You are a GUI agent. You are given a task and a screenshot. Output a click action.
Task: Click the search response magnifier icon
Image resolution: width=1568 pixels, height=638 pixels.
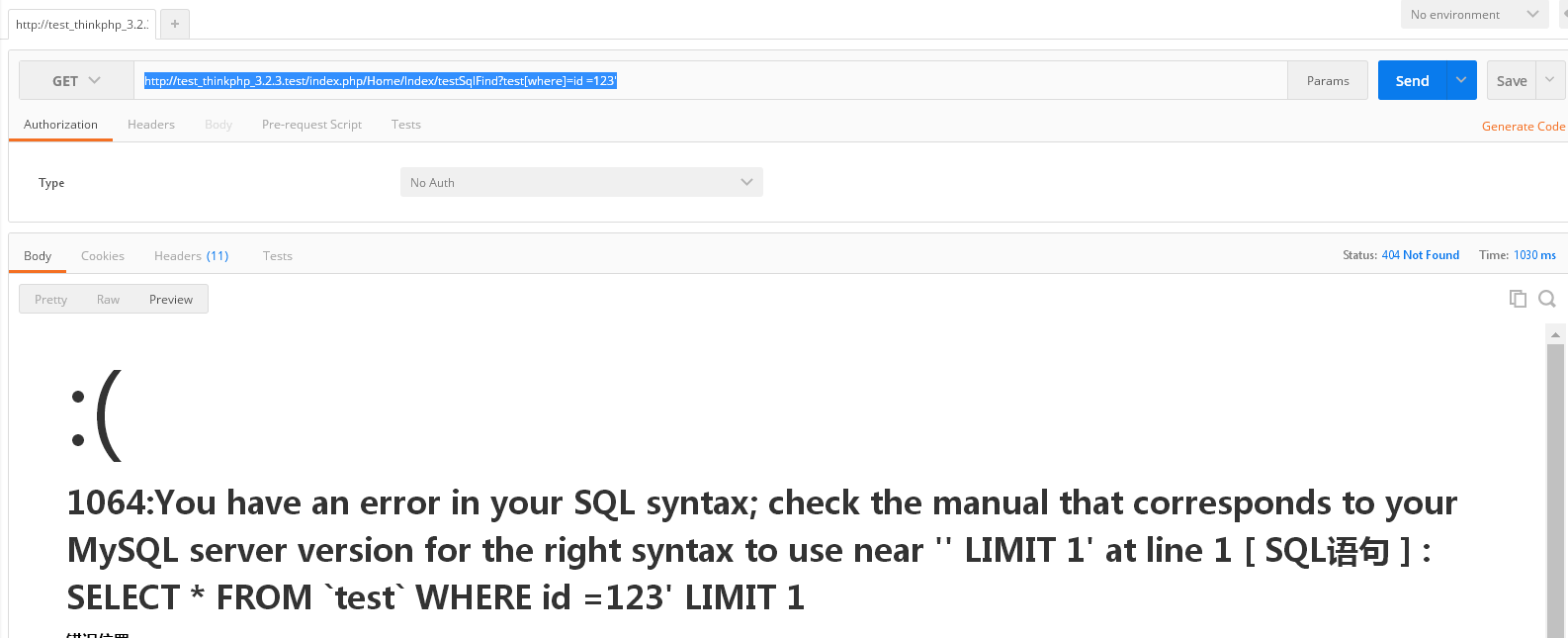tap(1547, 299)
